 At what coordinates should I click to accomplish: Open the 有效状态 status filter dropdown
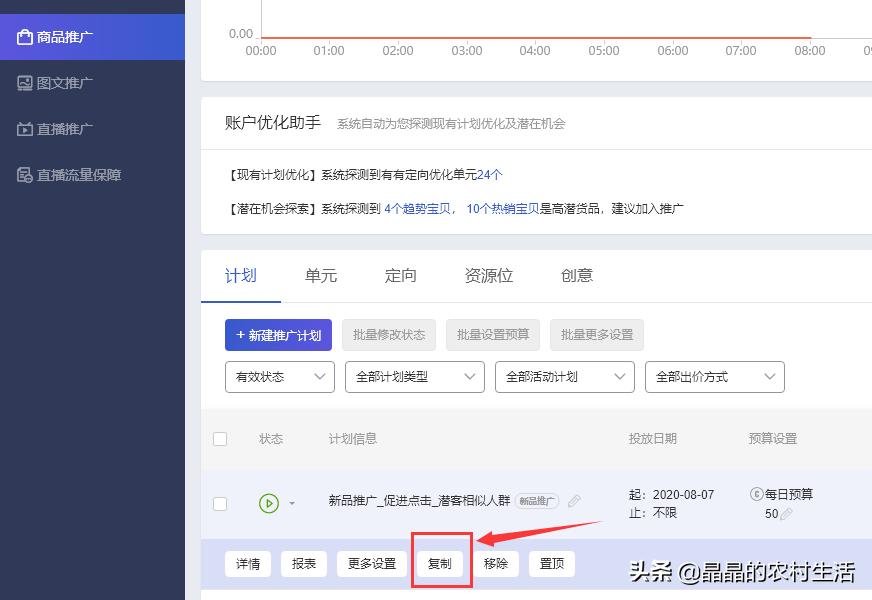[x=279, y=377]
